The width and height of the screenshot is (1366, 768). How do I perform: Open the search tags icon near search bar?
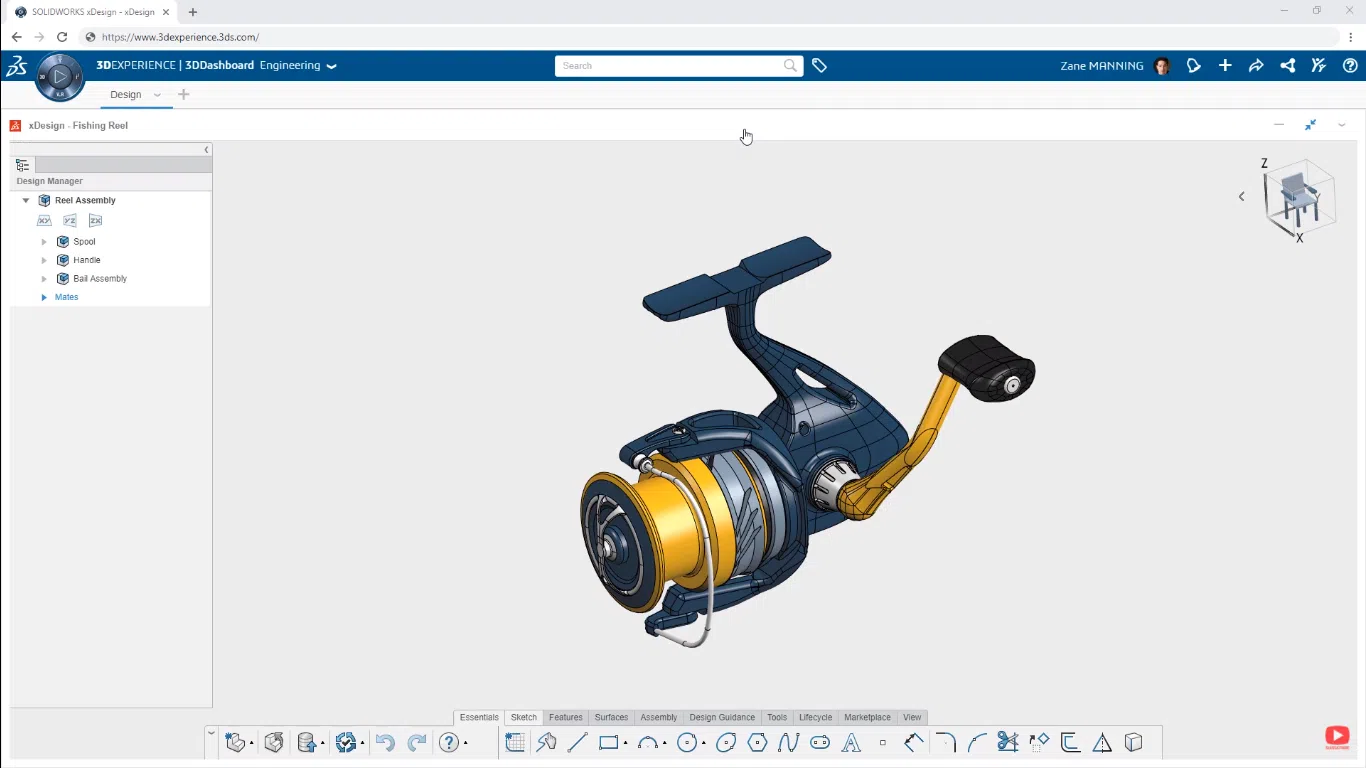point(820,65)
